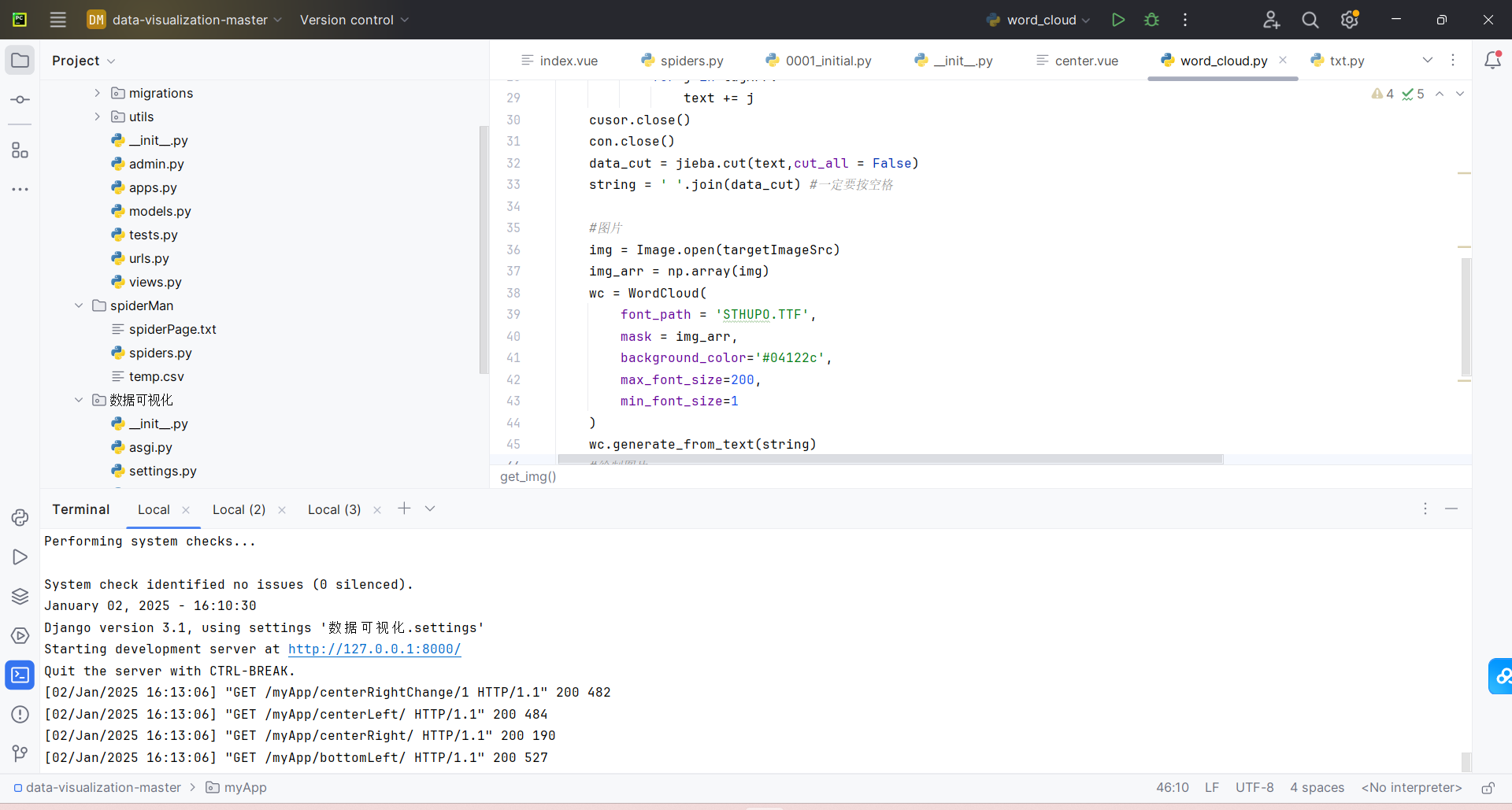
Task: Open Code With Me user icon
Action: click(1271, 20)
